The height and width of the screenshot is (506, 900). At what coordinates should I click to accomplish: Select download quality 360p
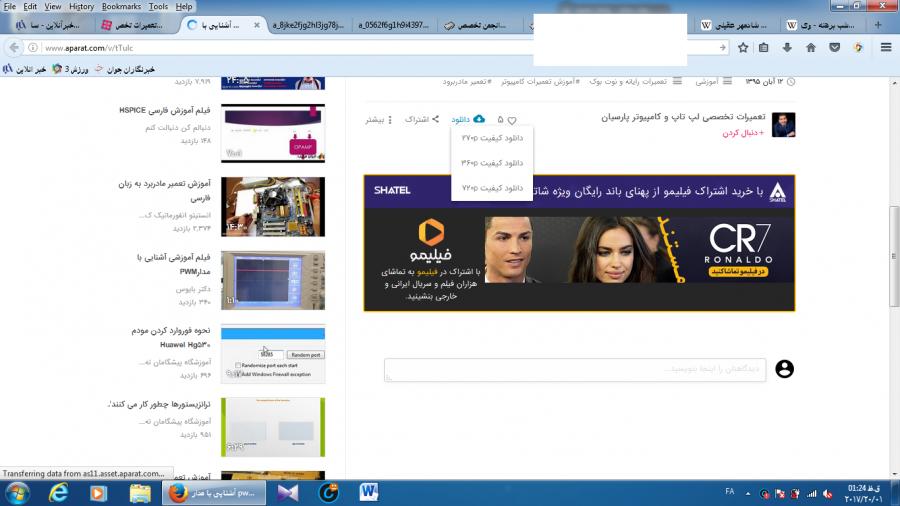[x=492, y=163]
